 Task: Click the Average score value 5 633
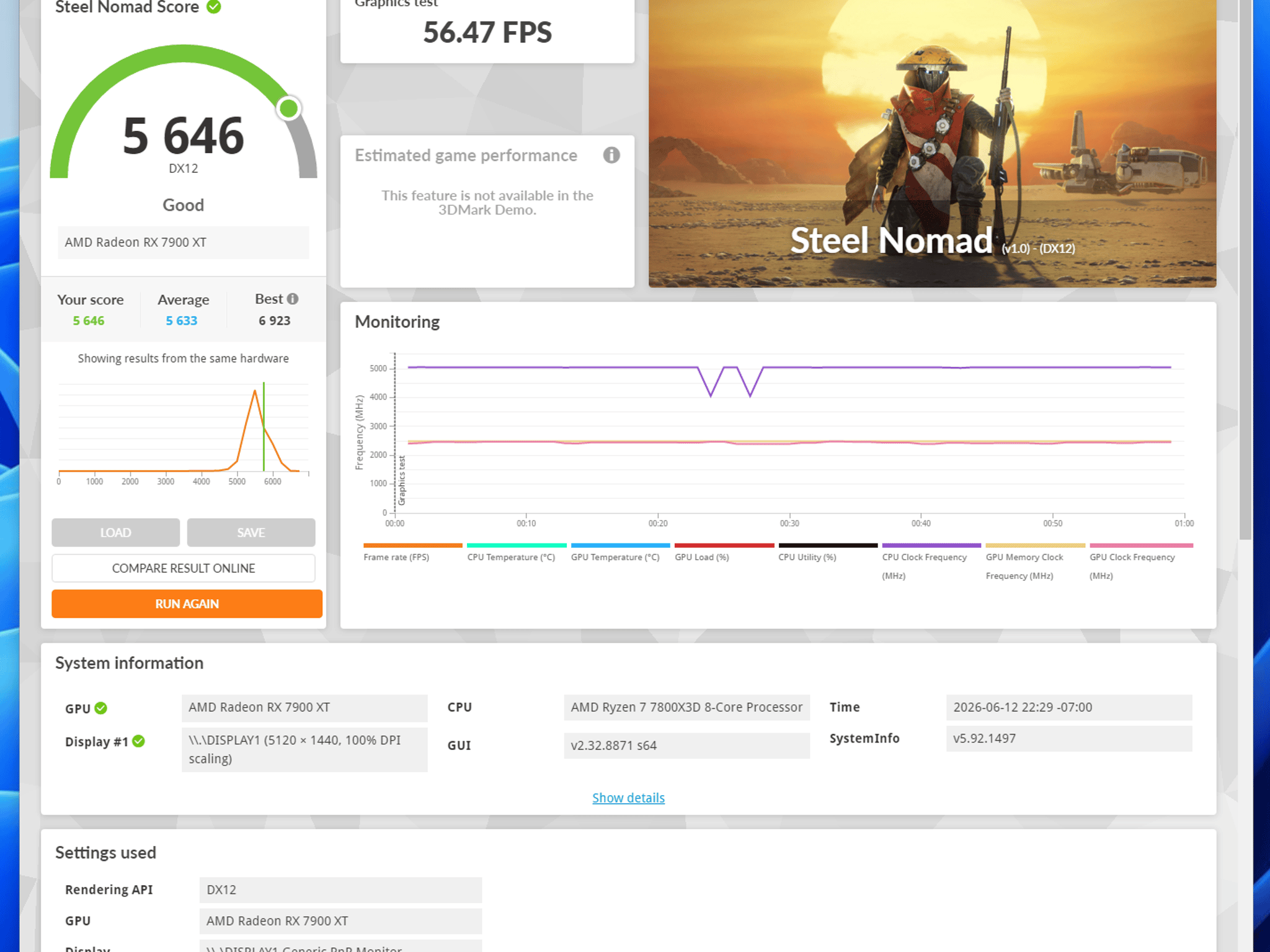click(182, 320)
